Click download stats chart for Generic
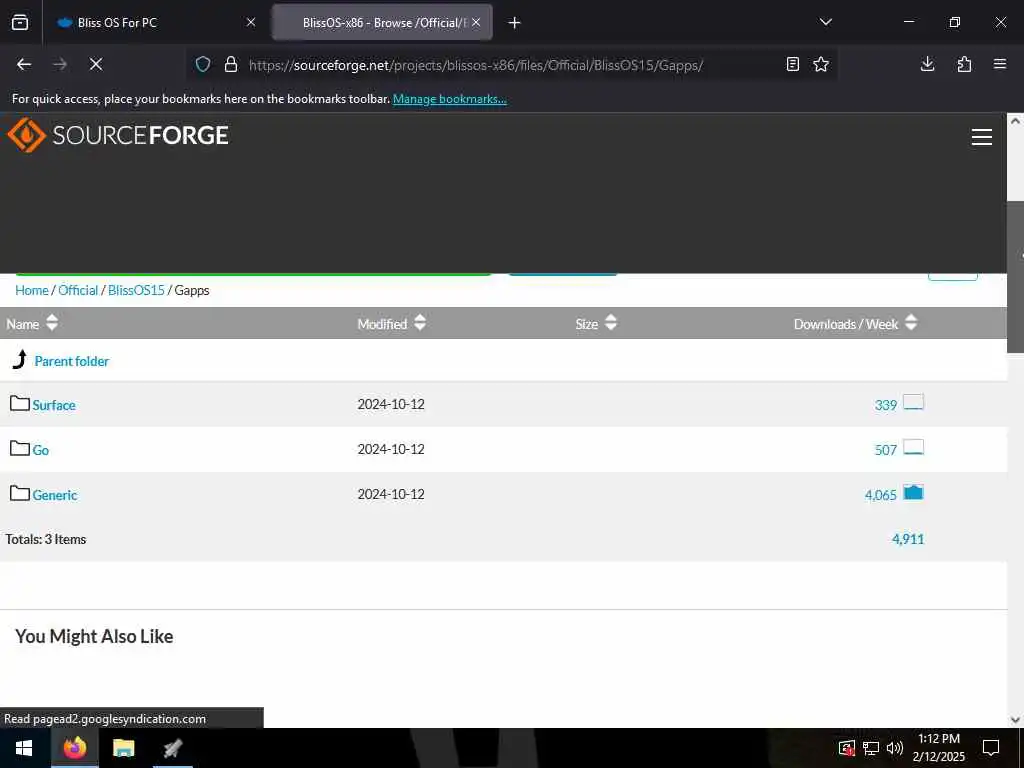1024x768 pixels. coord(913,492)
